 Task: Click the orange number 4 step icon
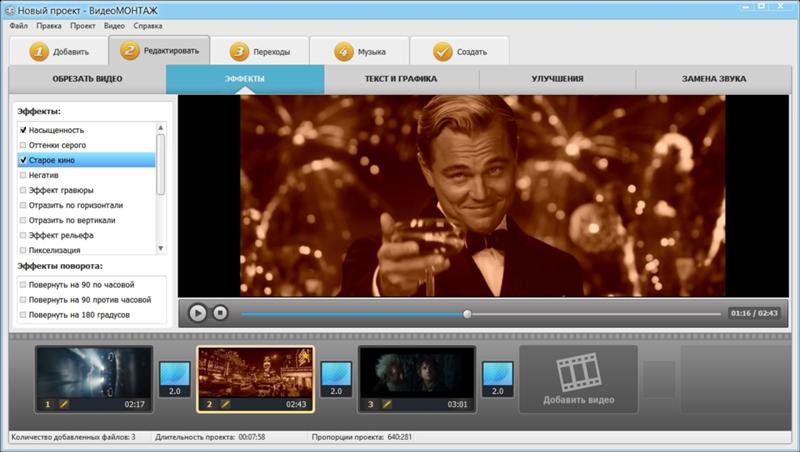[344, 52]
